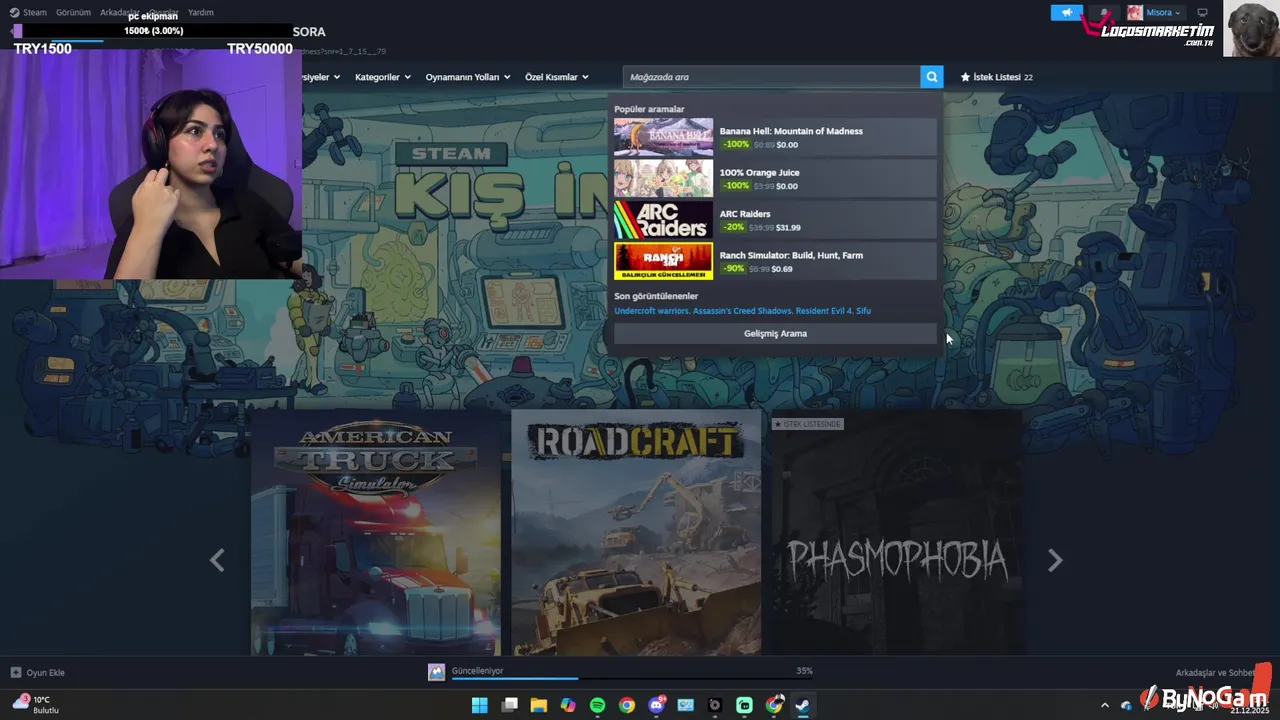Image resolution: width=1280 pixels, height=720 pixels.
Task: Open the announcements megaphone button
Action: pos(1066,12)
